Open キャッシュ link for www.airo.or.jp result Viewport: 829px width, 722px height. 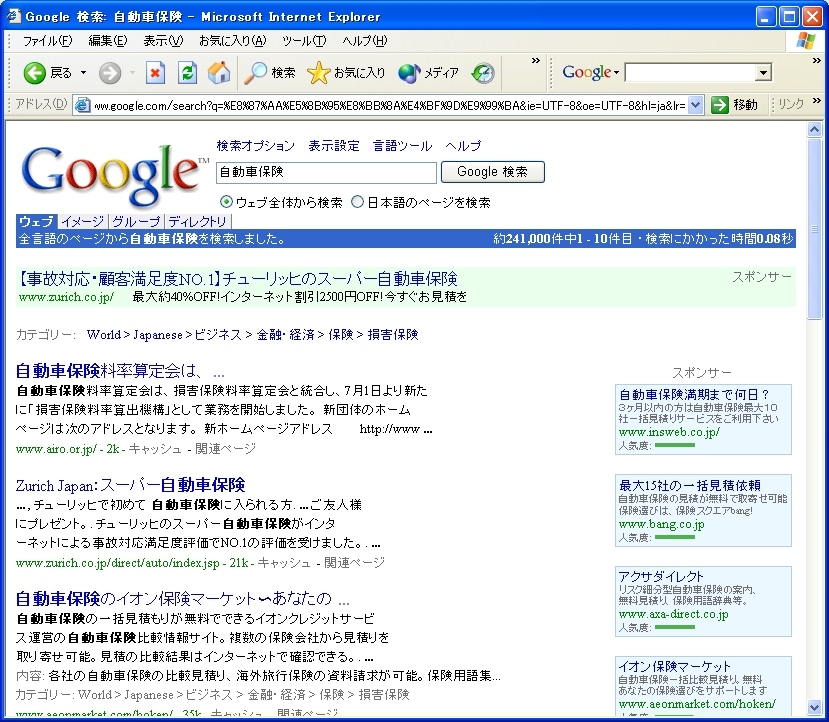pos(155,449)
